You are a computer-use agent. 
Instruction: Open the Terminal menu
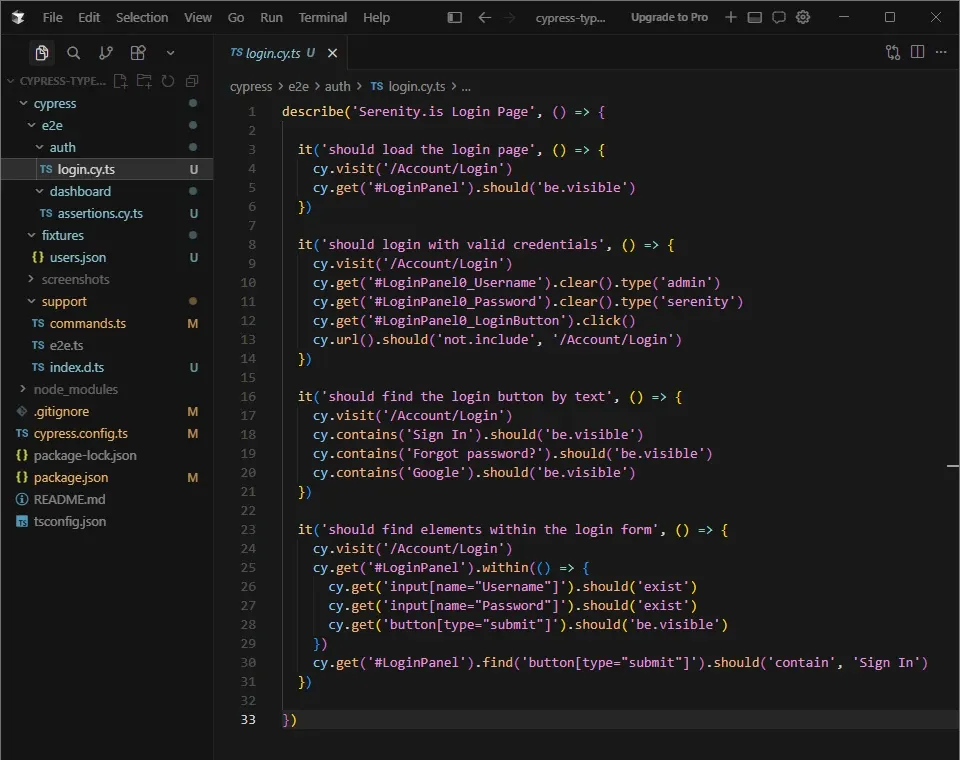pyautogui.click(x=323, y=18)
